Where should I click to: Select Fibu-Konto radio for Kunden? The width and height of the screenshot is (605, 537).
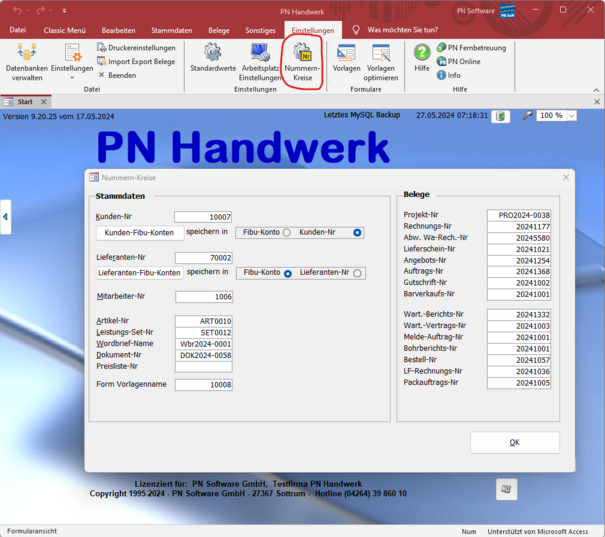point(286,233)
